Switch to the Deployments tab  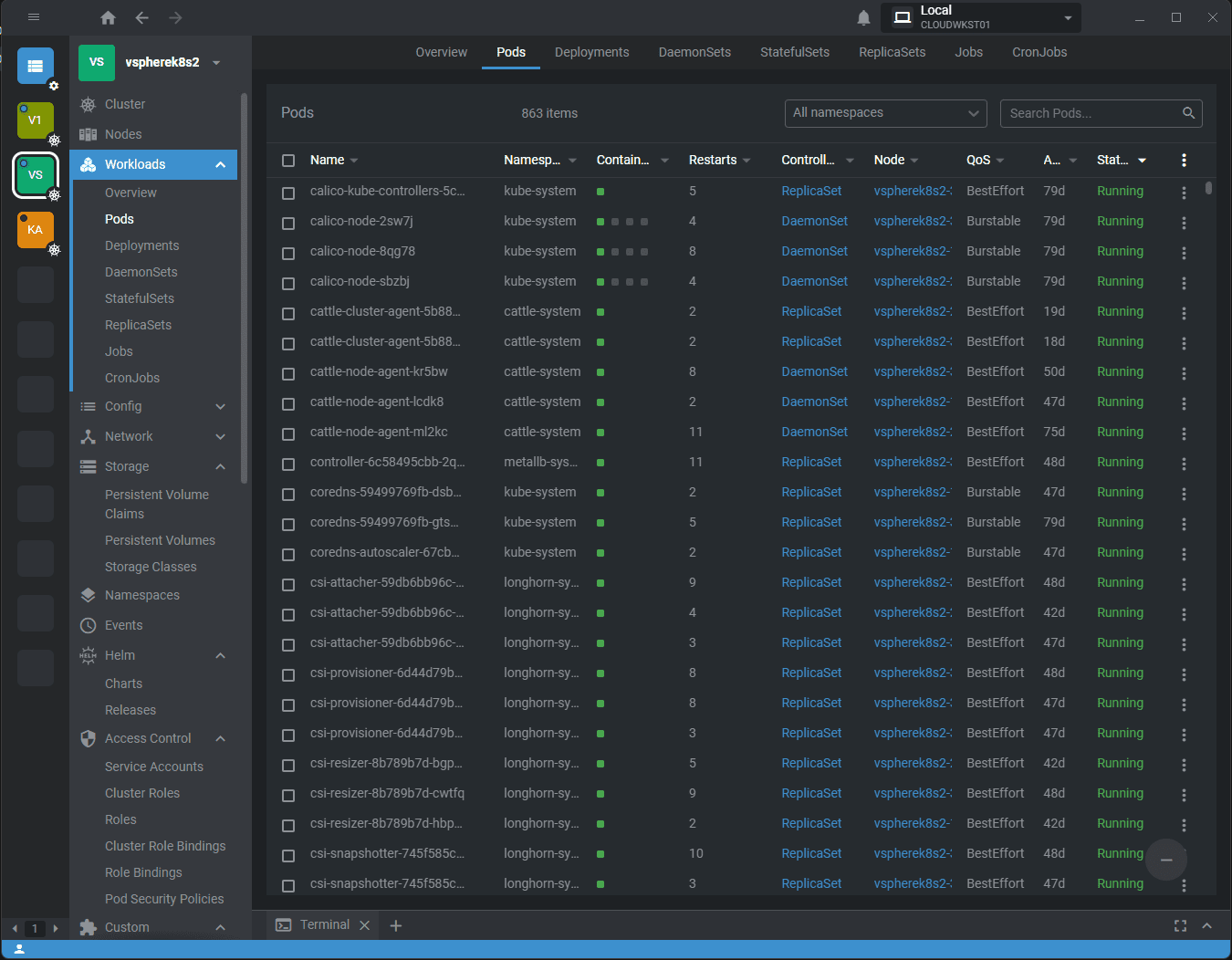(591, 52)
